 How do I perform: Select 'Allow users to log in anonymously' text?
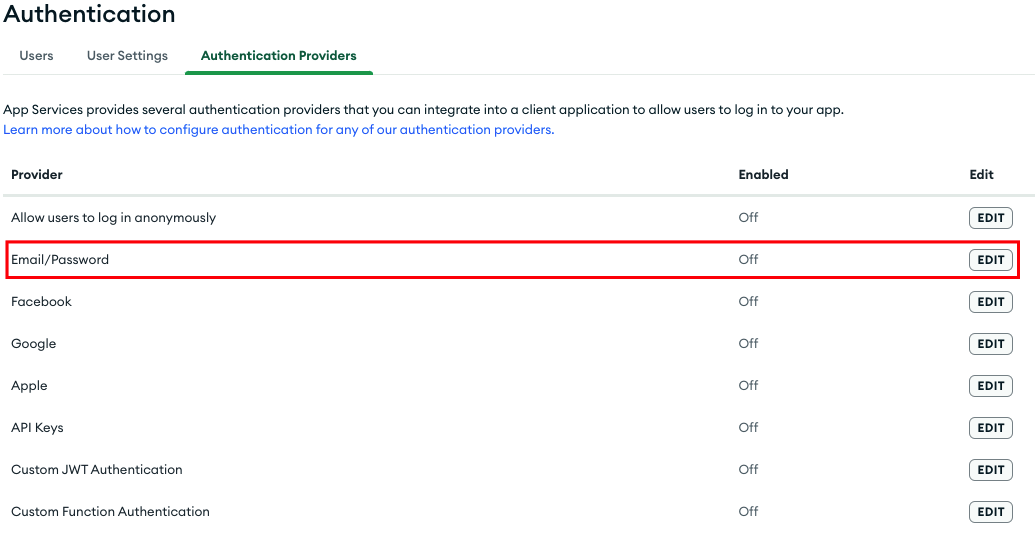(114, 218)
